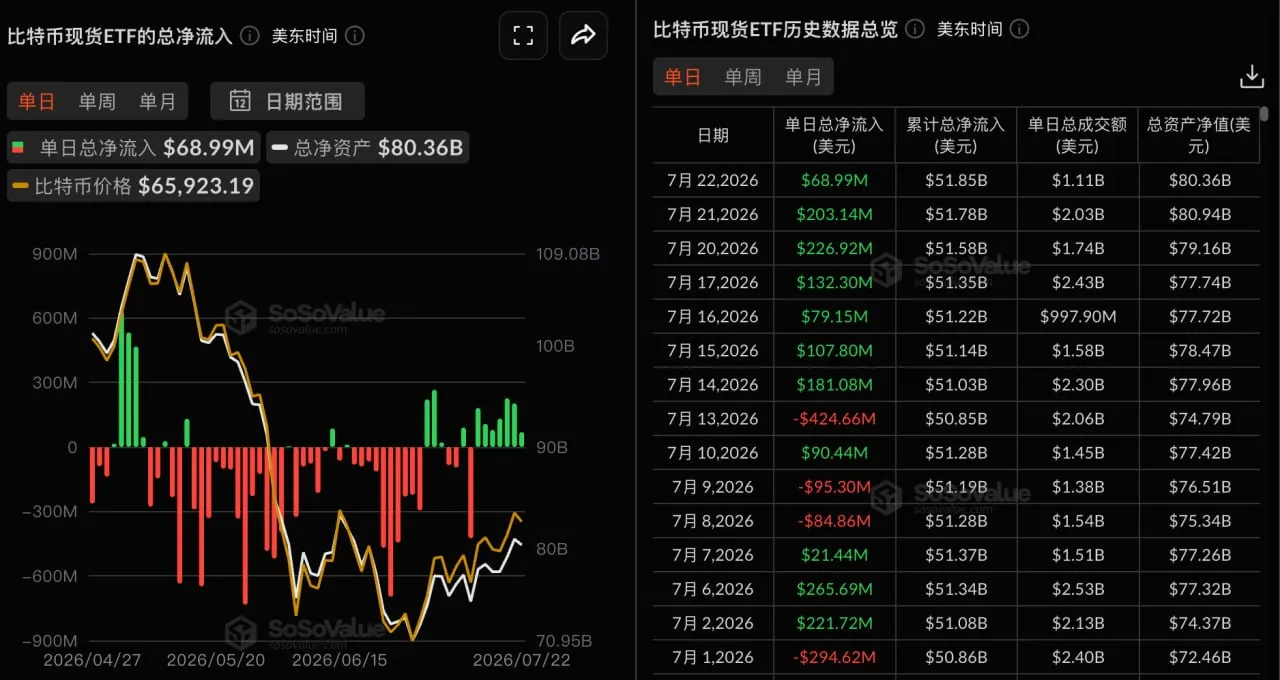Click the calendar icon in 日期范围 button
1280x680 pixels.
pos(240,101)
